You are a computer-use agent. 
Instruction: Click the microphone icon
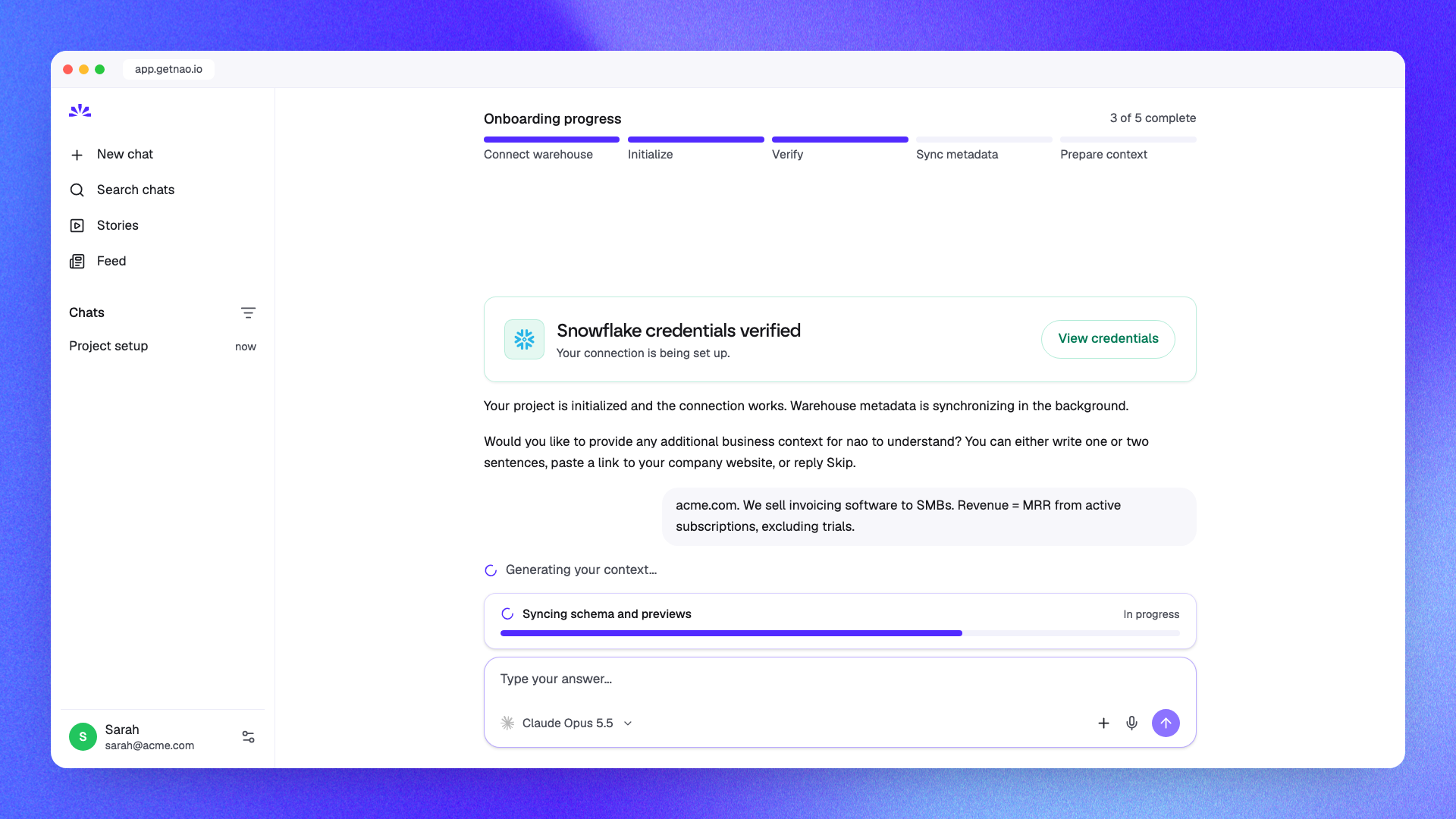coord(1131,723)
